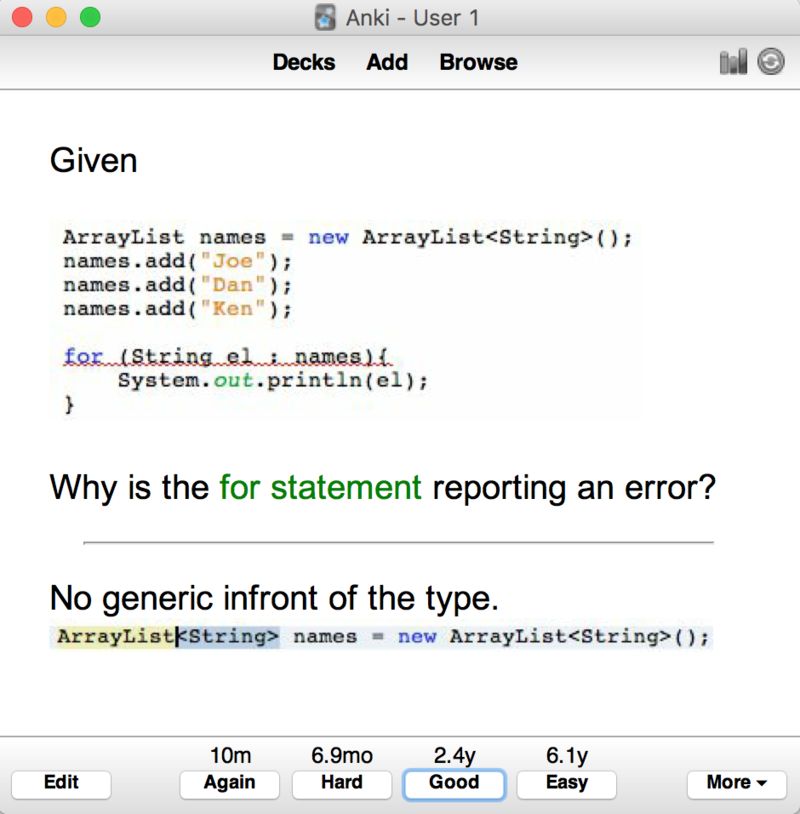The image size is (800, 814).
Task: Close the Anki window with red button
Action: [x=24, y=17]
